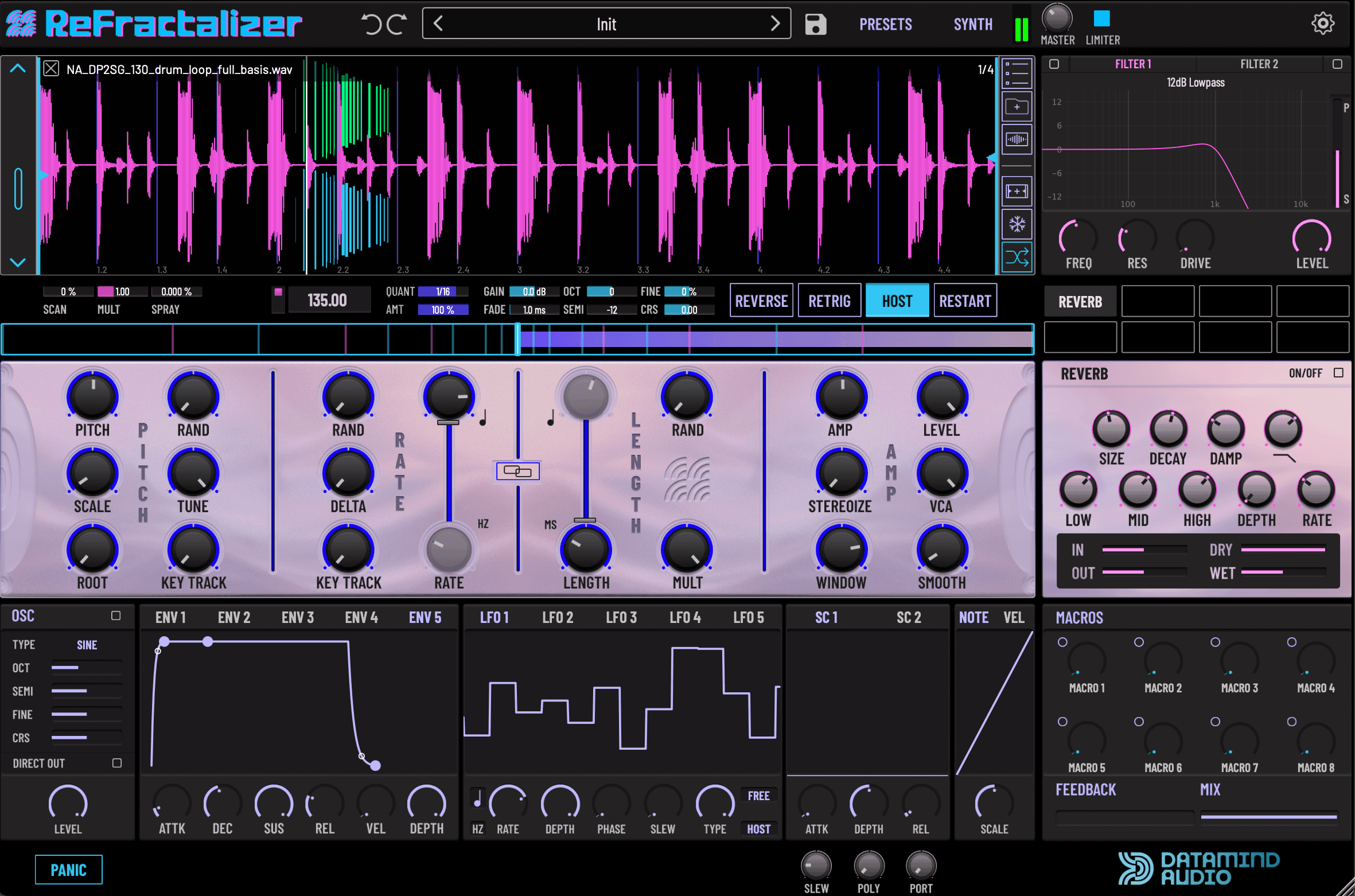Click the reverb lowpass filter shape icon
Viewport: 1355px width, 896px height.
tap(1284, 457)
